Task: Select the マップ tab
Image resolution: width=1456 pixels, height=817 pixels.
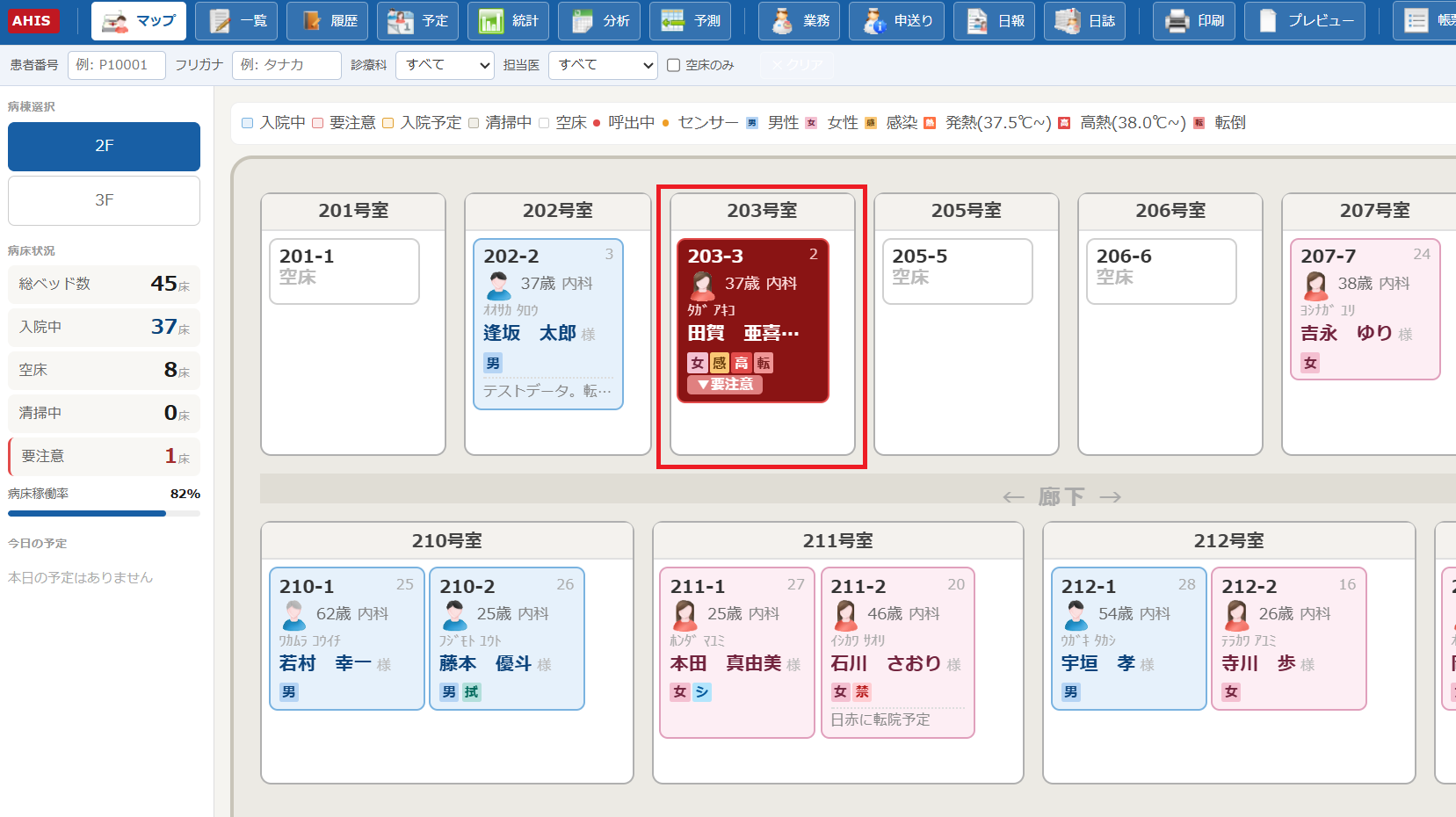Action: 139,21
